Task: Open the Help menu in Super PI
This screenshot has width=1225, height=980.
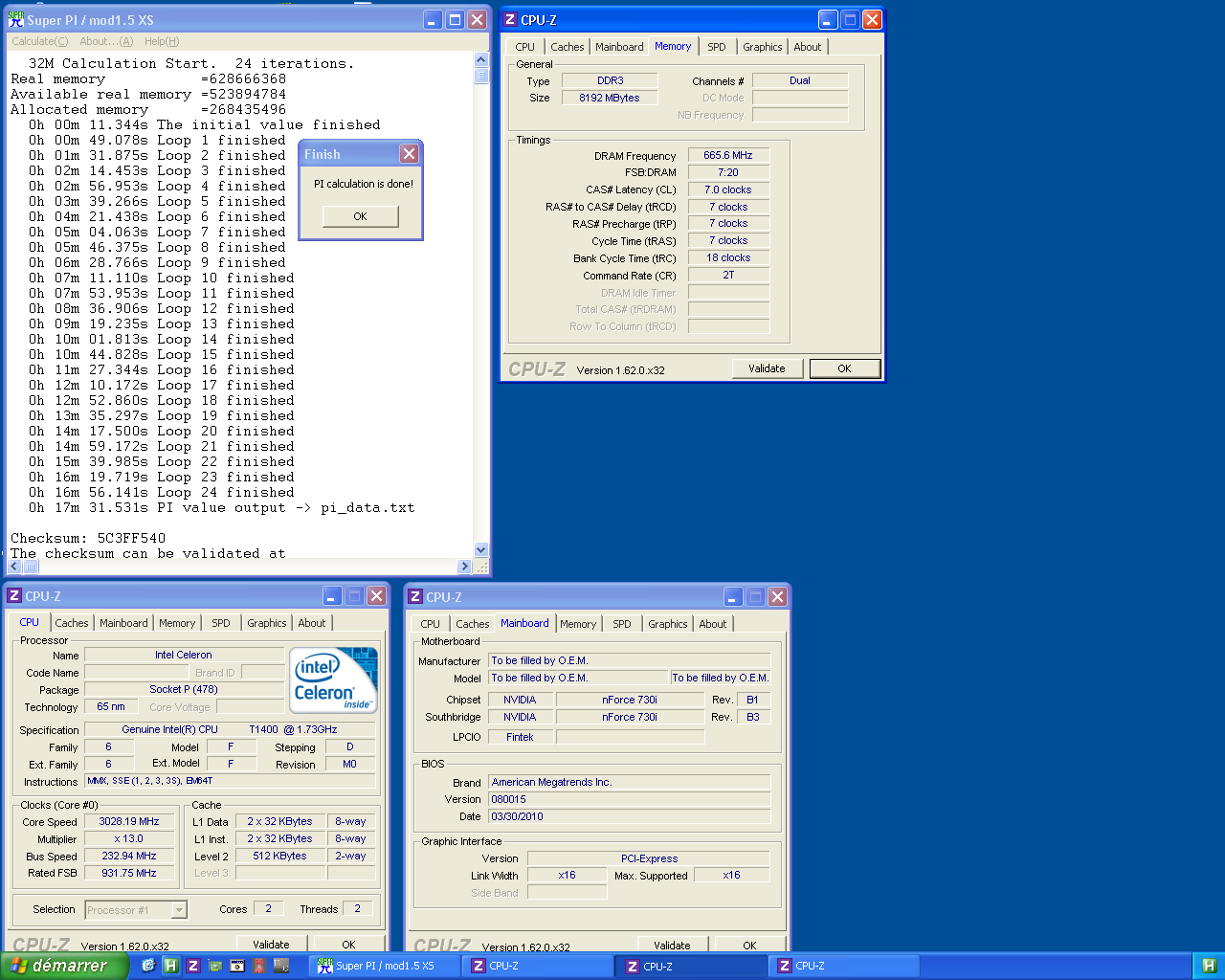Action: click(x=162, y=41)
